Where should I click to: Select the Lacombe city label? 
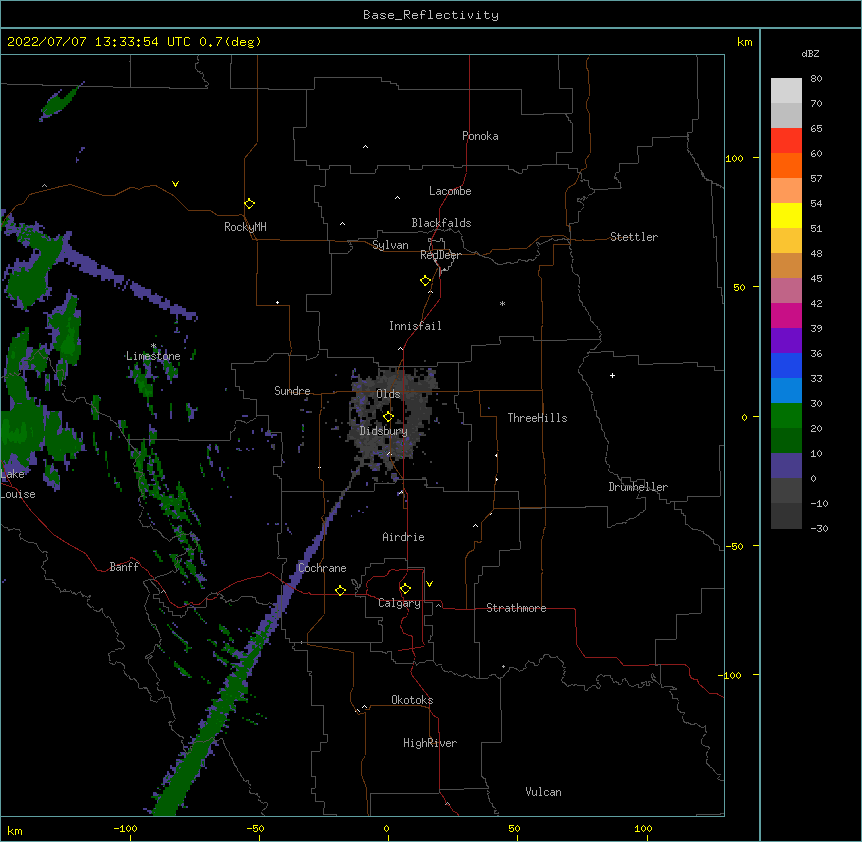tap(450, 191)
